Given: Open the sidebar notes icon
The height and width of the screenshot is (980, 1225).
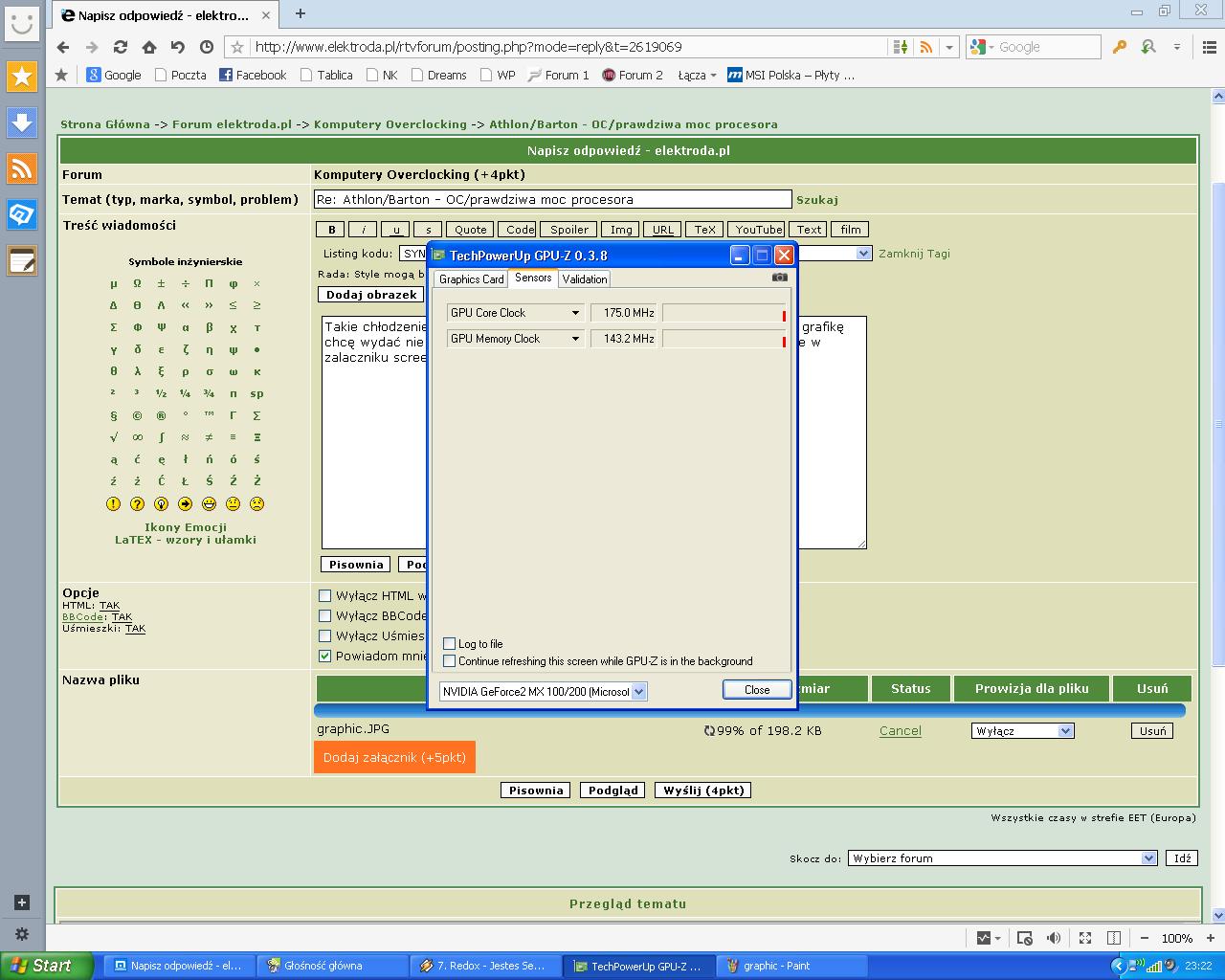Looking at the screenshot, I should point(22,260).
